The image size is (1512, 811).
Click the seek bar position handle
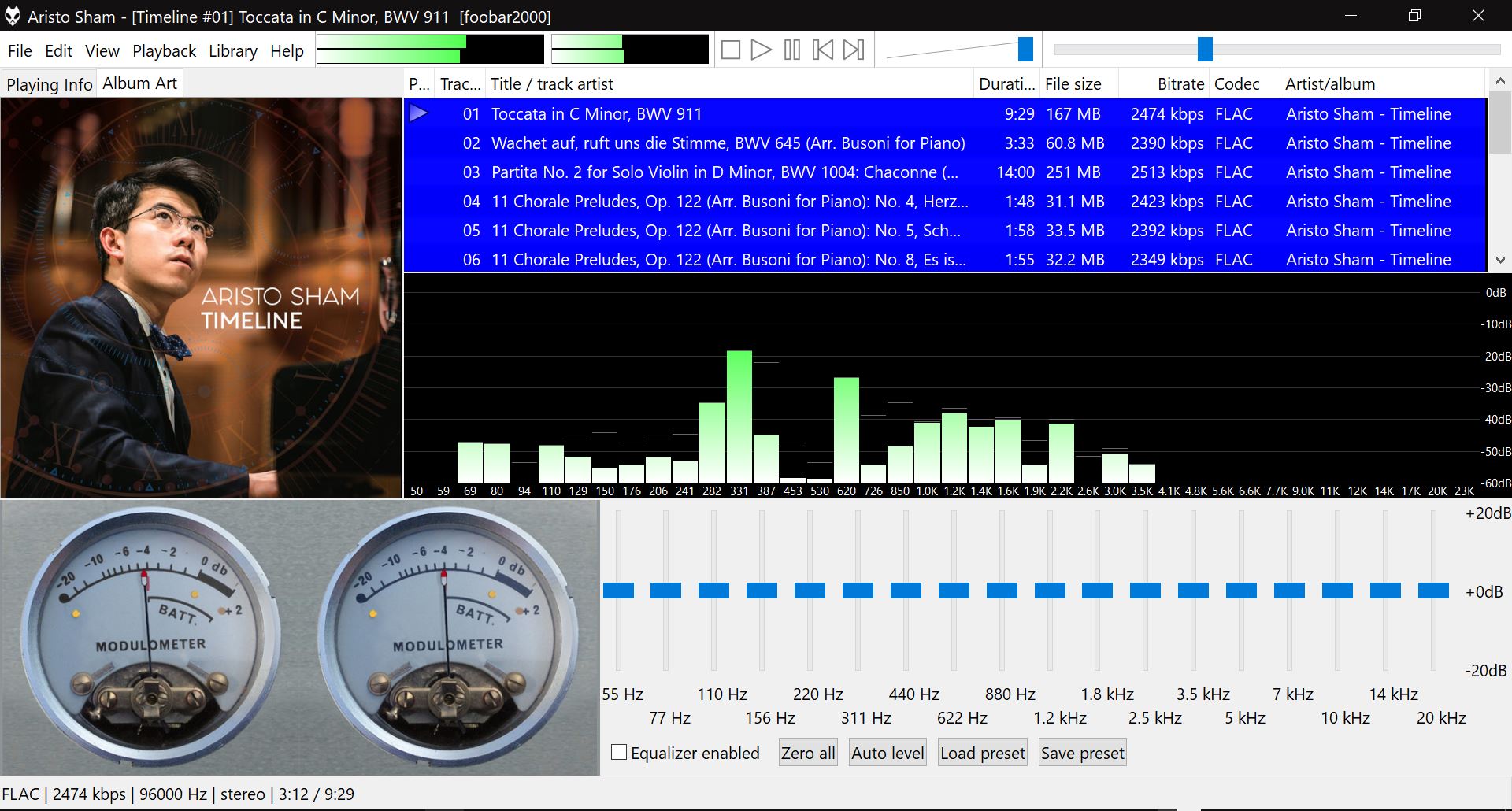click(x=1205, y=50)
